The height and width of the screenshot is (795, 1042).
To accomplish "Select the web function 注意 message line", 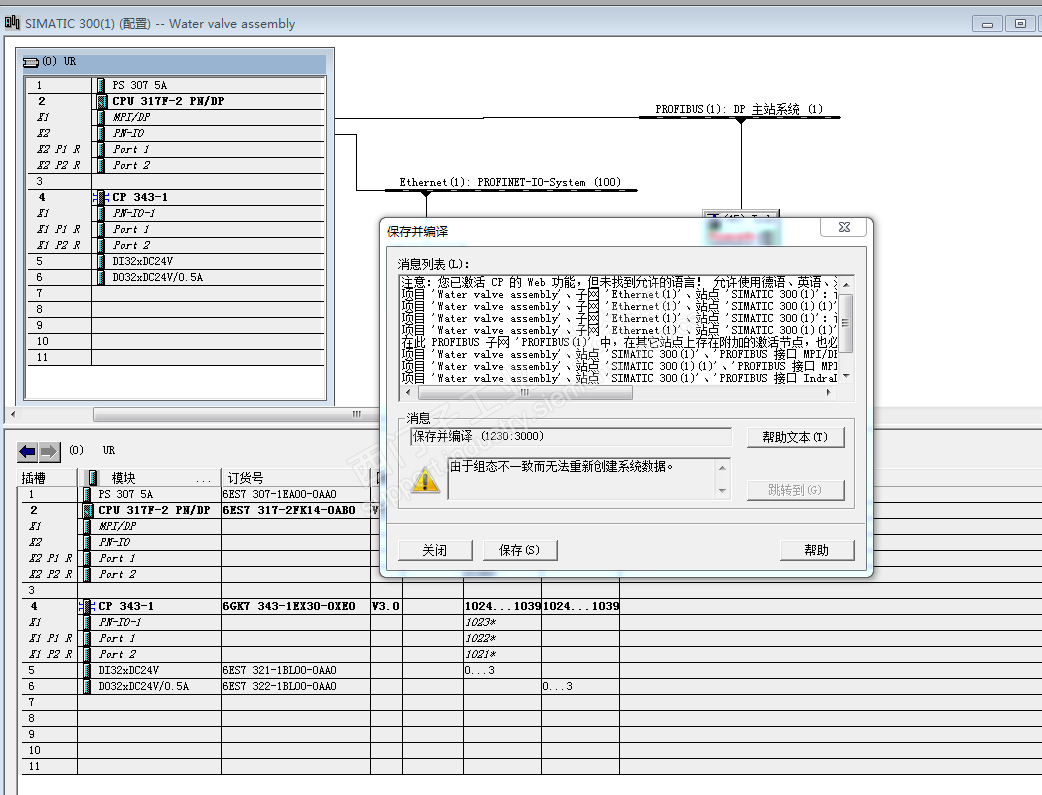I will click(619, 283).
